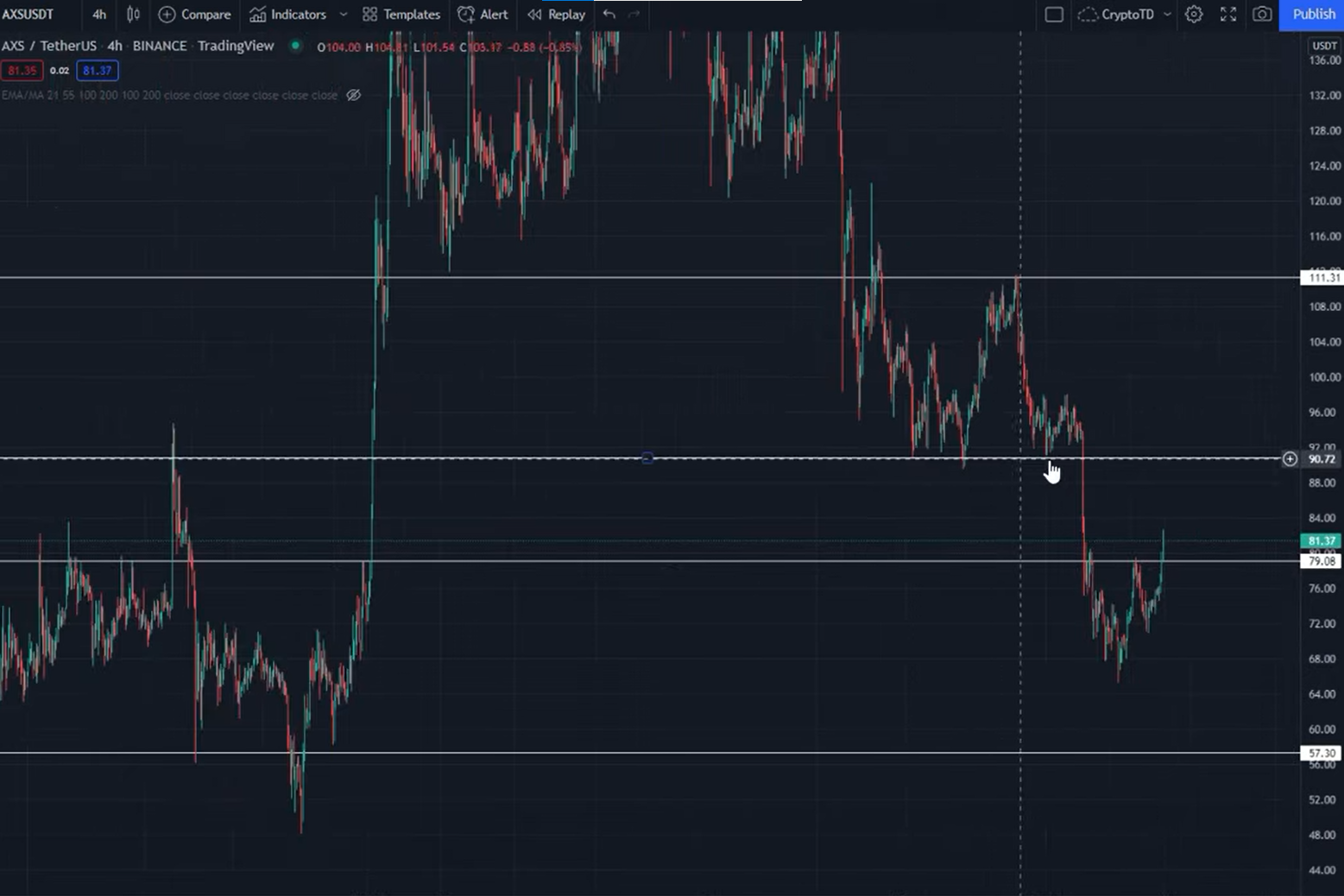Open the candlestick chart style picker
This screenshot has height=896, width=1344.
tap(133, 15)
